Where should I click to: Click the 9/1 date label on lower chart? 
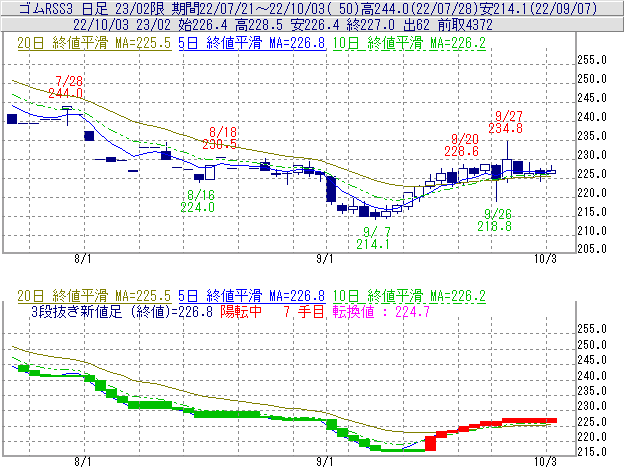tap(325, 462)
